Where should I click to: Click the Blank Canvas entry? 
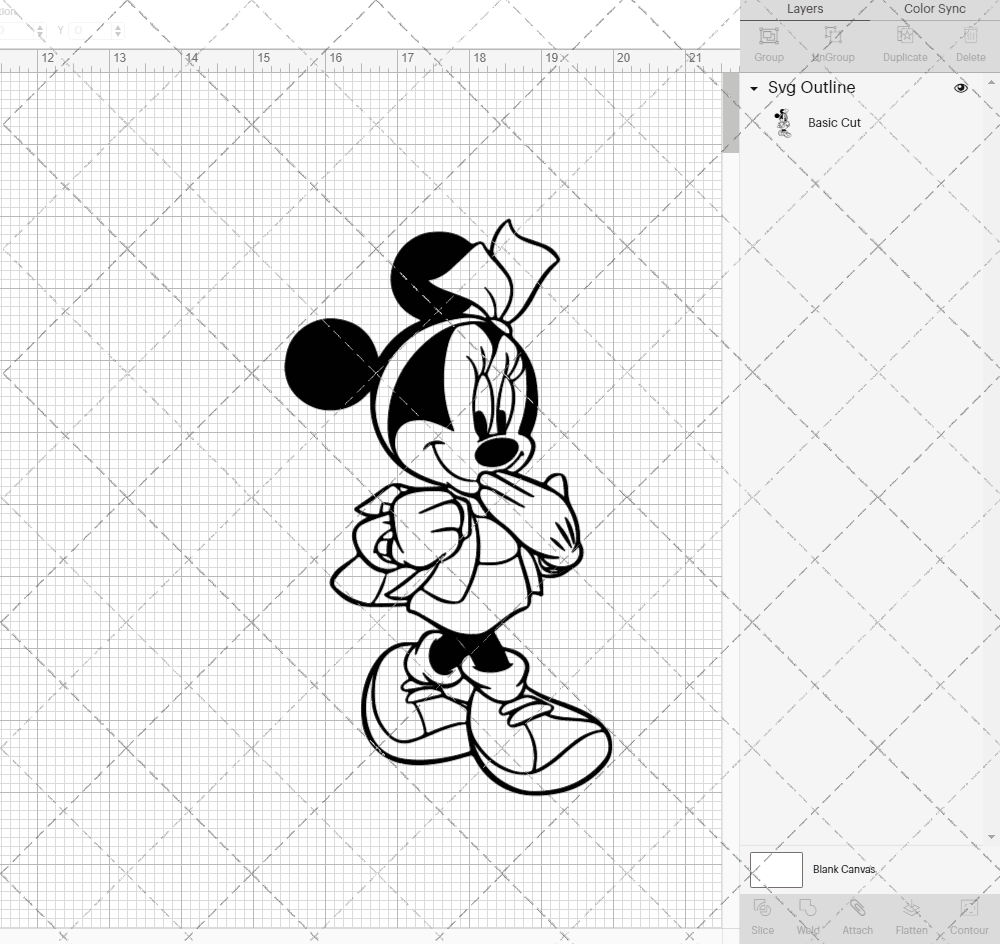845,869
